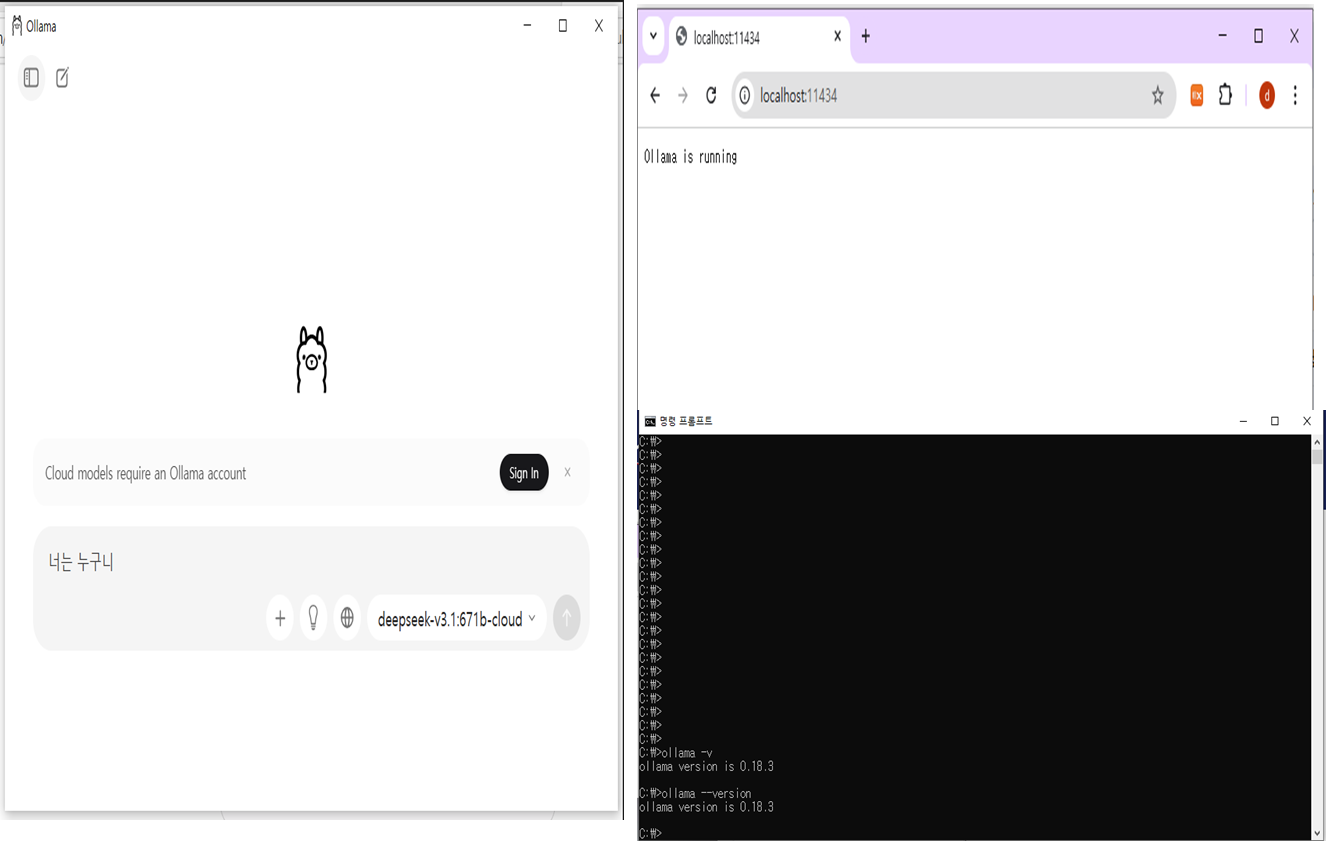Image resolution: width=1326 pixels, height=841 pixels.
Task: Open a new Chrome tab
Action: pyautogui.click(x=866, y=37)
